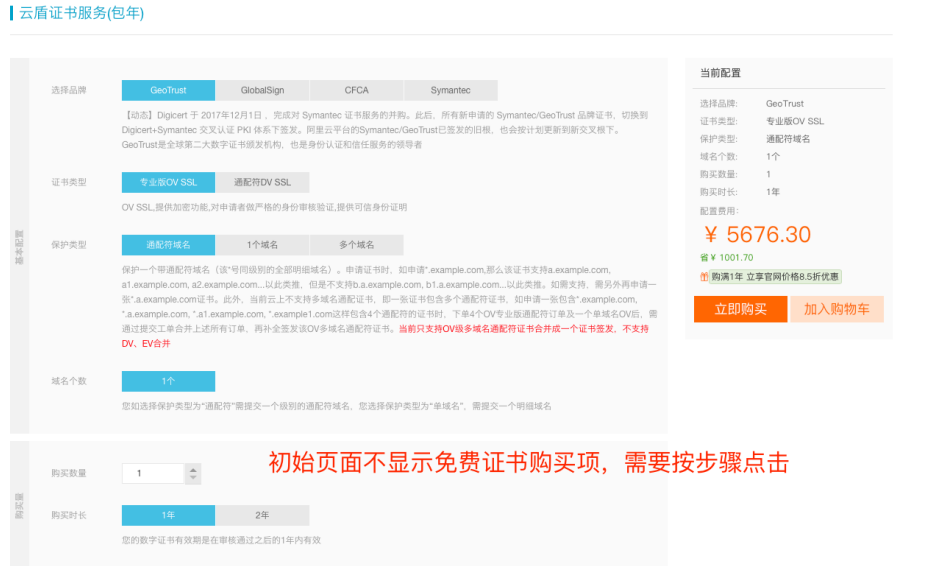Click the red OV merge restriction notice

coord(385,336)
